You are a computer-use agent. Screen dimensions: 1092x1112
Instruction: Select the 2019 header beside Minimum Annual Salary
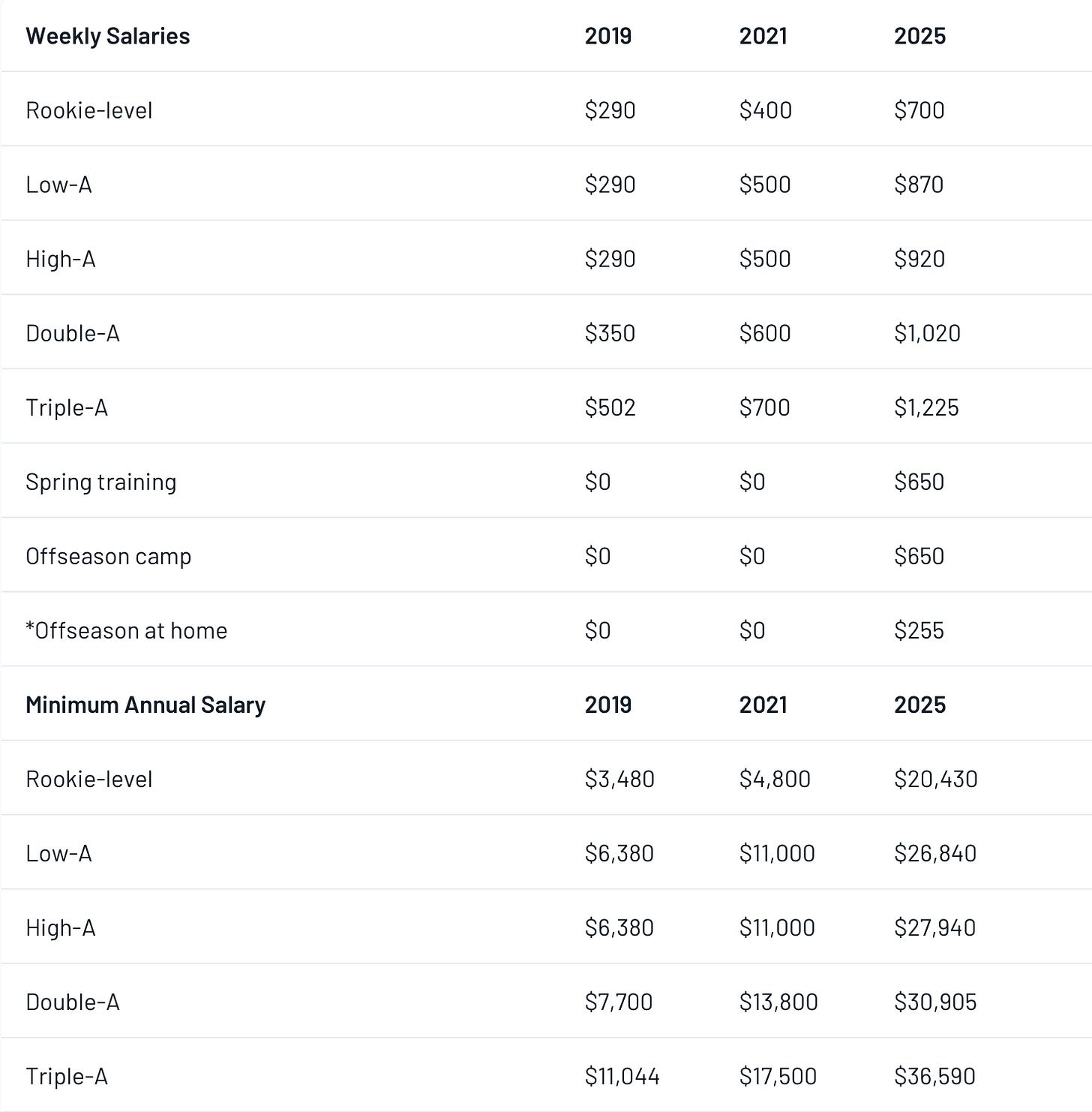tap(607, 705)
